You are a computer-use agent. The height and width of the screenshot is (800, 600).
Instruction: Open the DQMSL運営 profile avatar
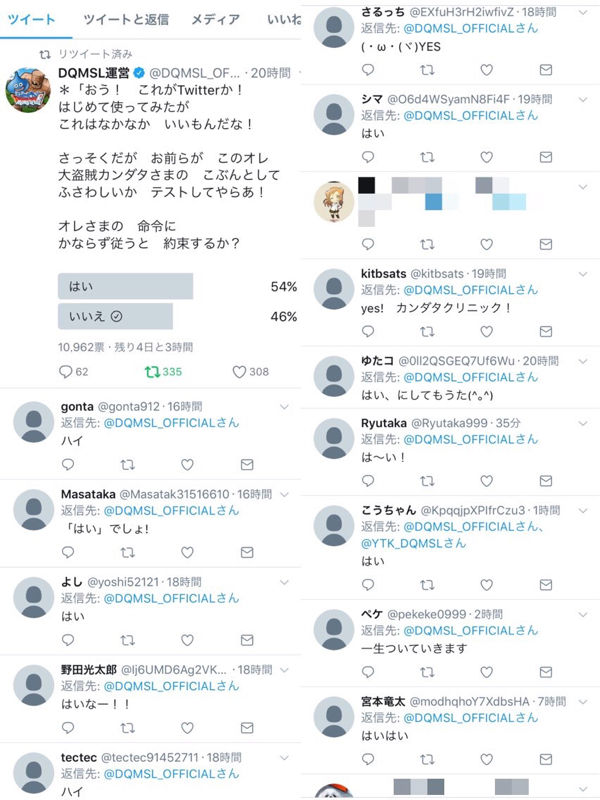pyautogui.click(x=28, y=89)
